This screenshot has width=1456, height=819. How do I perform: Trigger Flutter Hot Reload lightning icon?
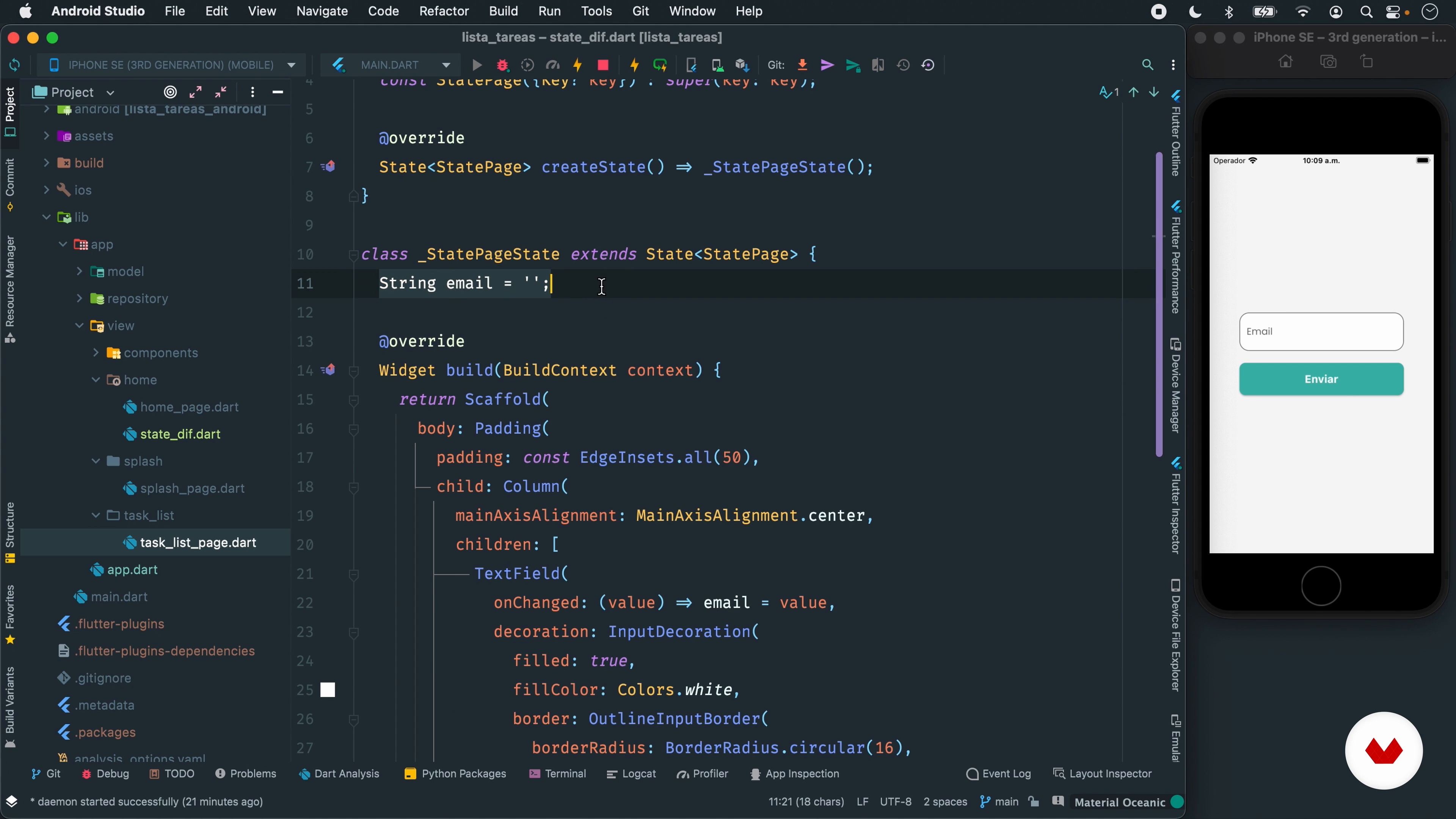tap(634, 65)
